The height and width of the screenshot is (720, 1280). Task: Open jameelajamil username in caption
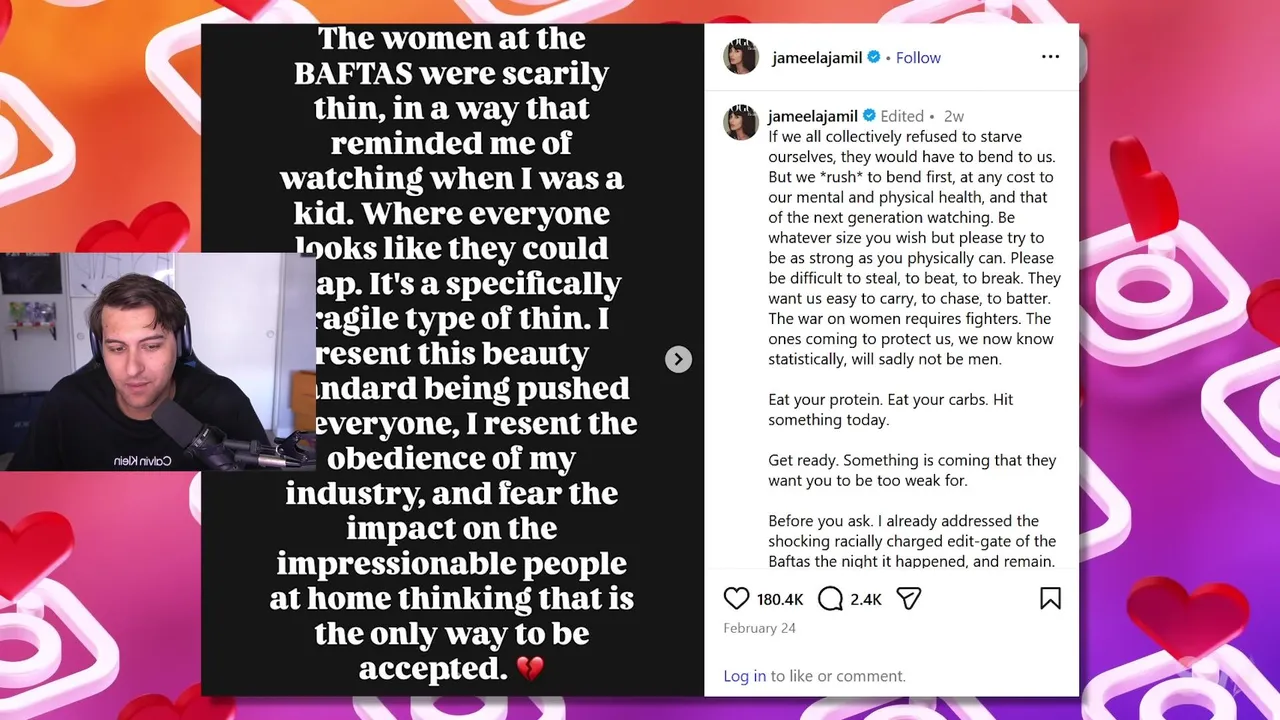click(813, 116)
